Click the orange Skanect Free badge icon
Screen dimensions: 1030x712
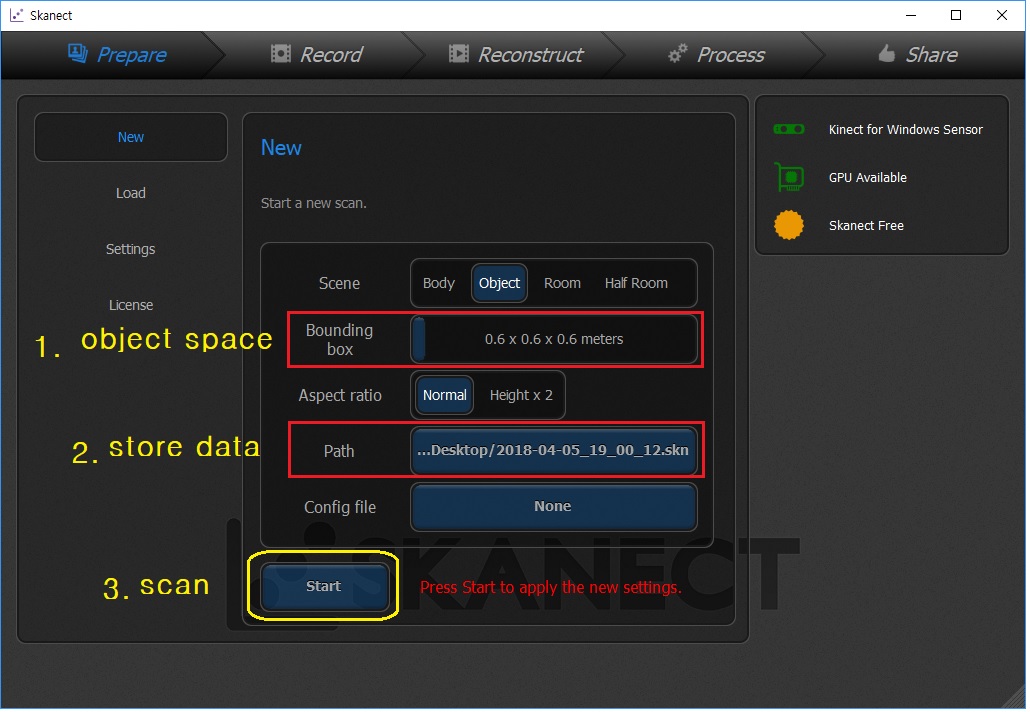tap(789, 225)
